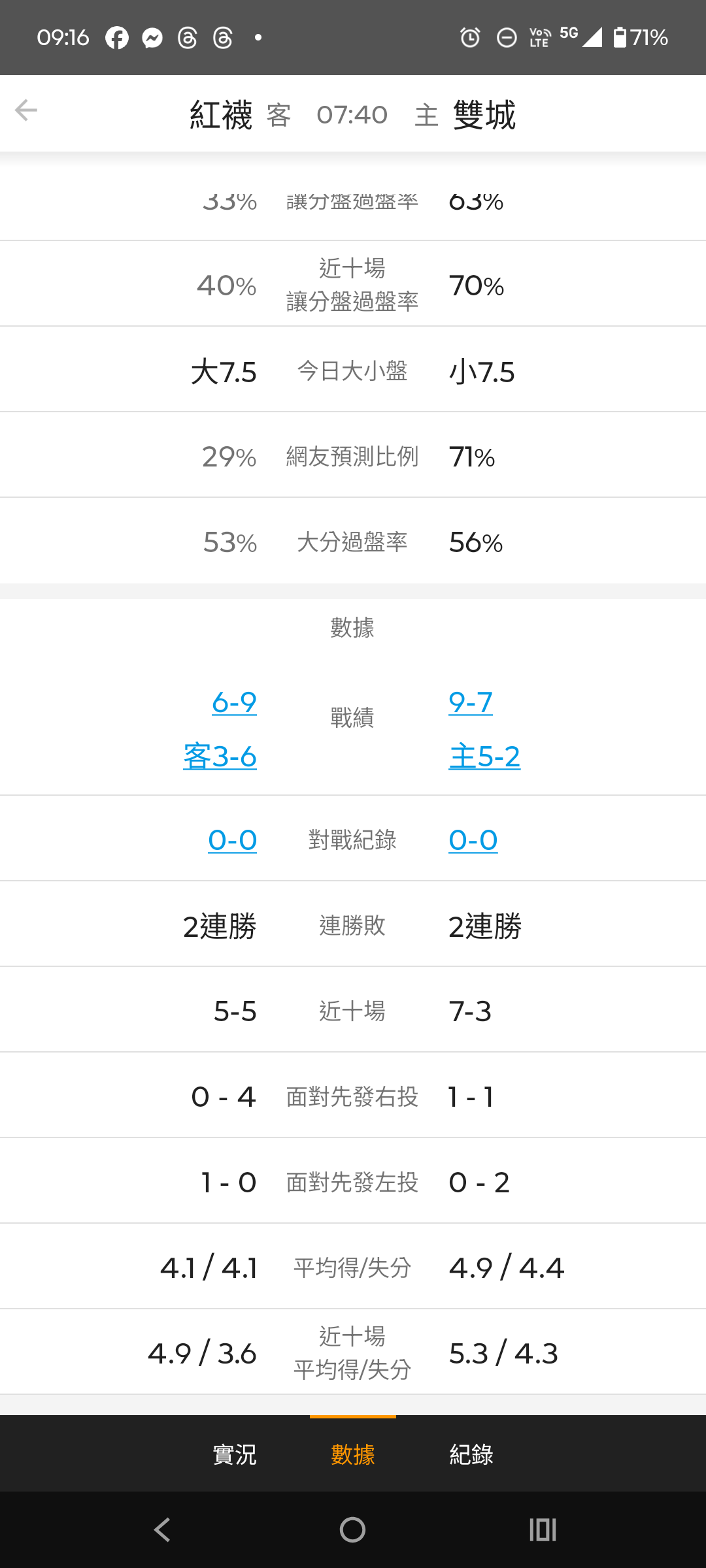Open Red Sox 6-9 record link
The height and width of the screenshot is (1568, 706).
pos(234,702)
